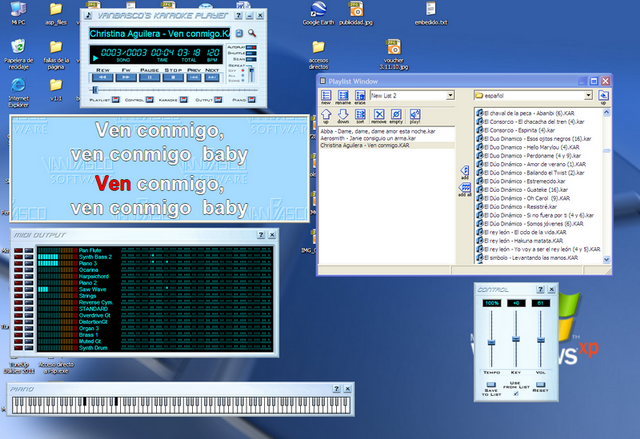The image size is (640, 439).
Task: Select El Dúo Dinámico - Oh Carol file
Action: pyautogui.click(x=523, y=198)
